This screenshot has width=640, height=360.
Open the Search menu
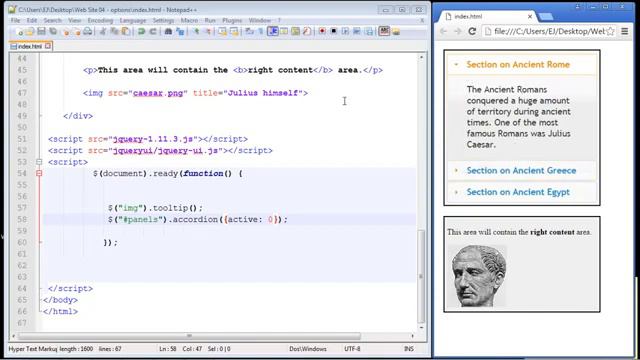tap(52, 20)
